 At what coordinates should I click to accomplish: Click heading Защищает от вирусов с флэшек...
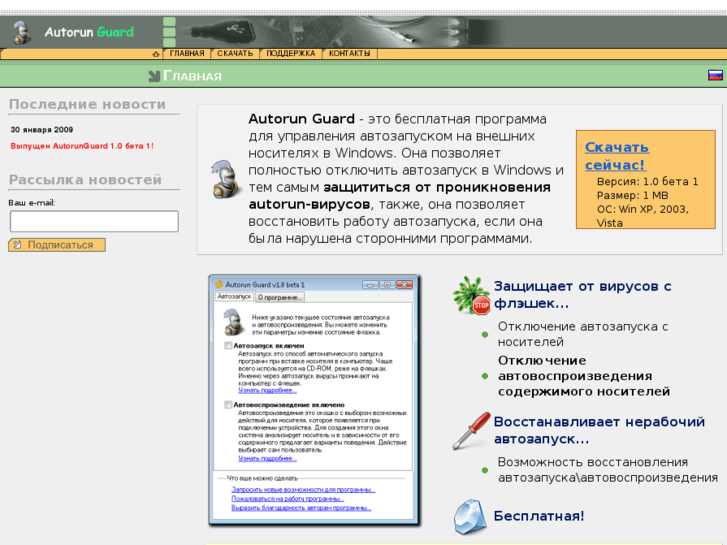[x=582, y=295]
